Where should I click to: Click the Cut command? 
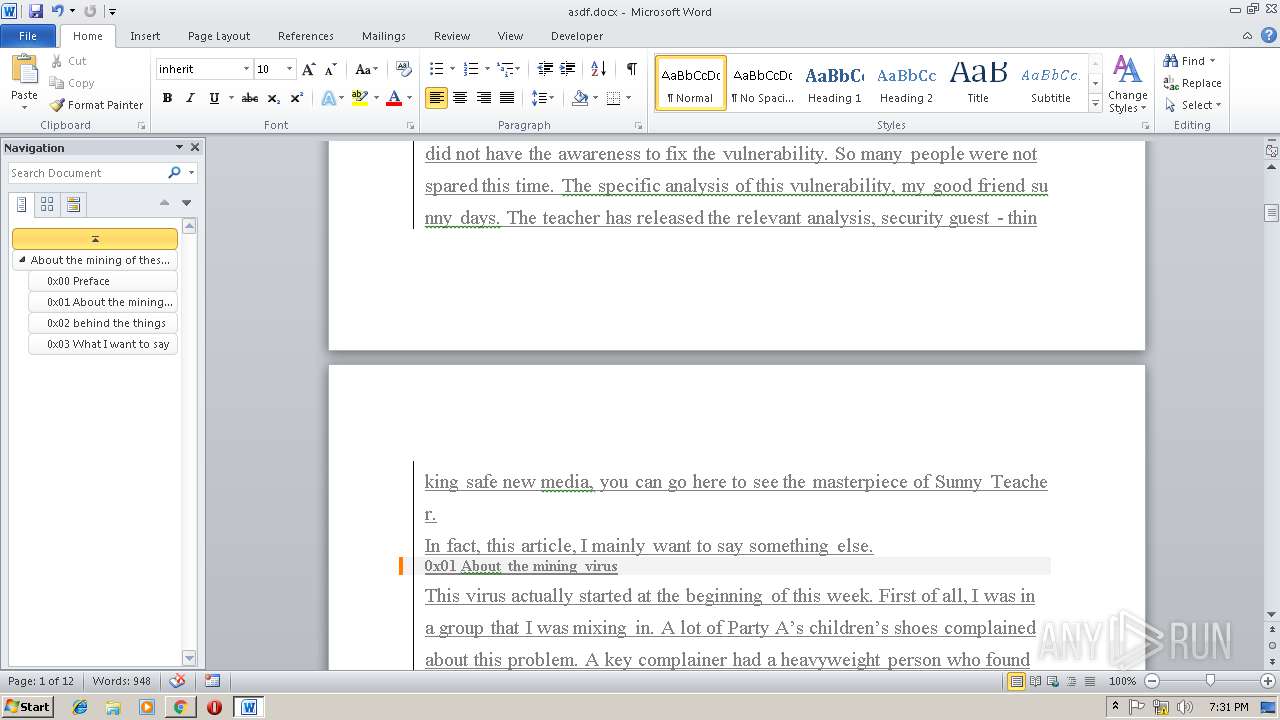click(x=69, y=61)
